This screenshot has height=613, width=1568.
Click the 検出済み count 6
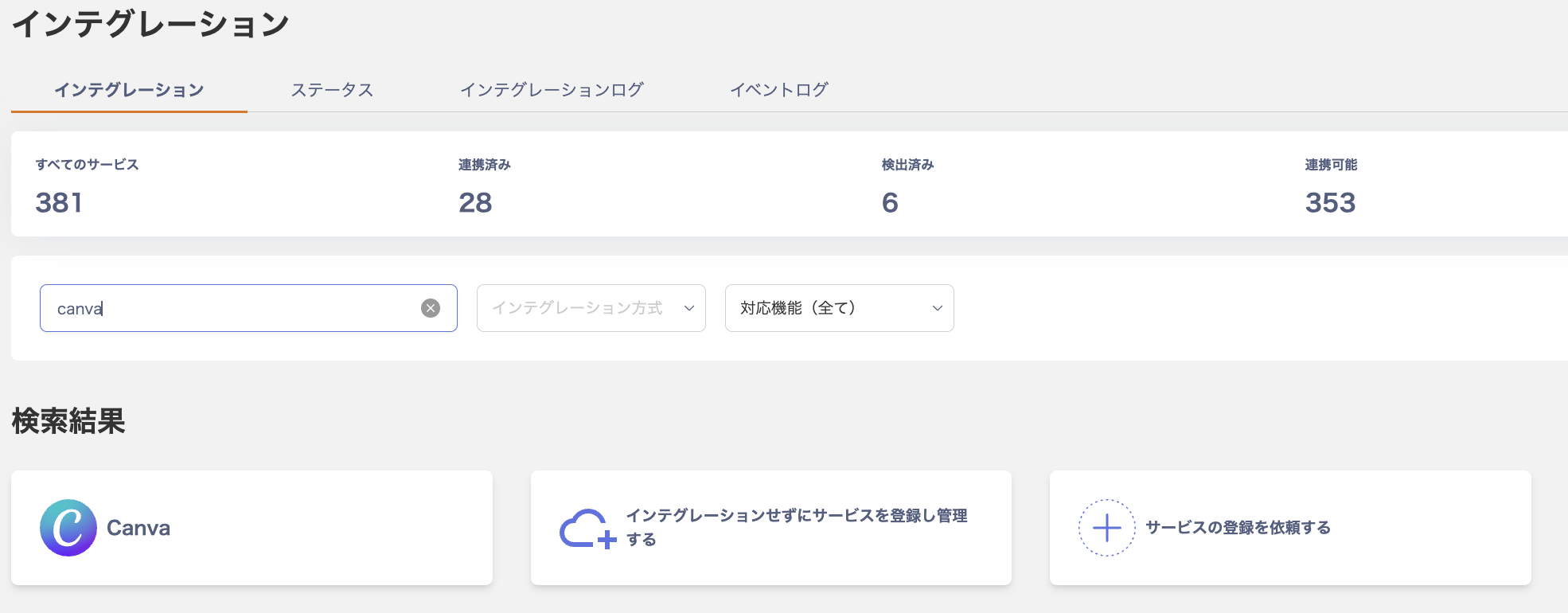(890, 203)
